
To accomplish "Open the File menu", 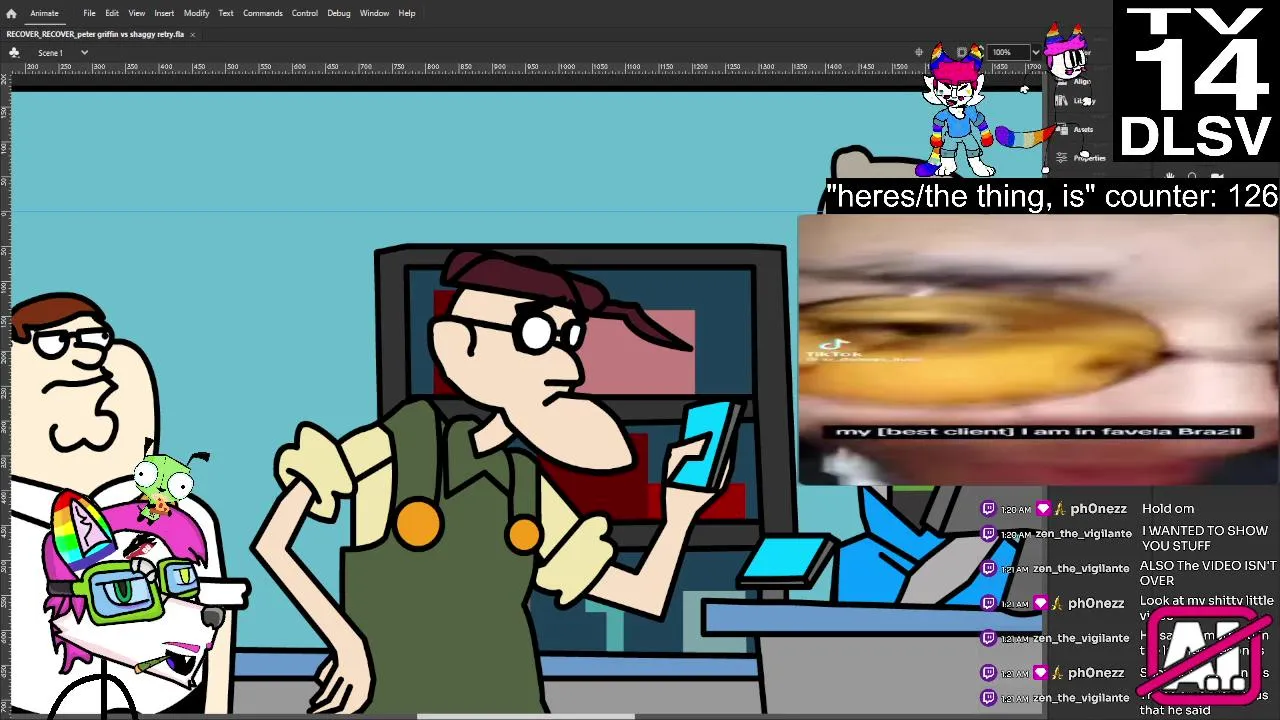I will [89, 13].
